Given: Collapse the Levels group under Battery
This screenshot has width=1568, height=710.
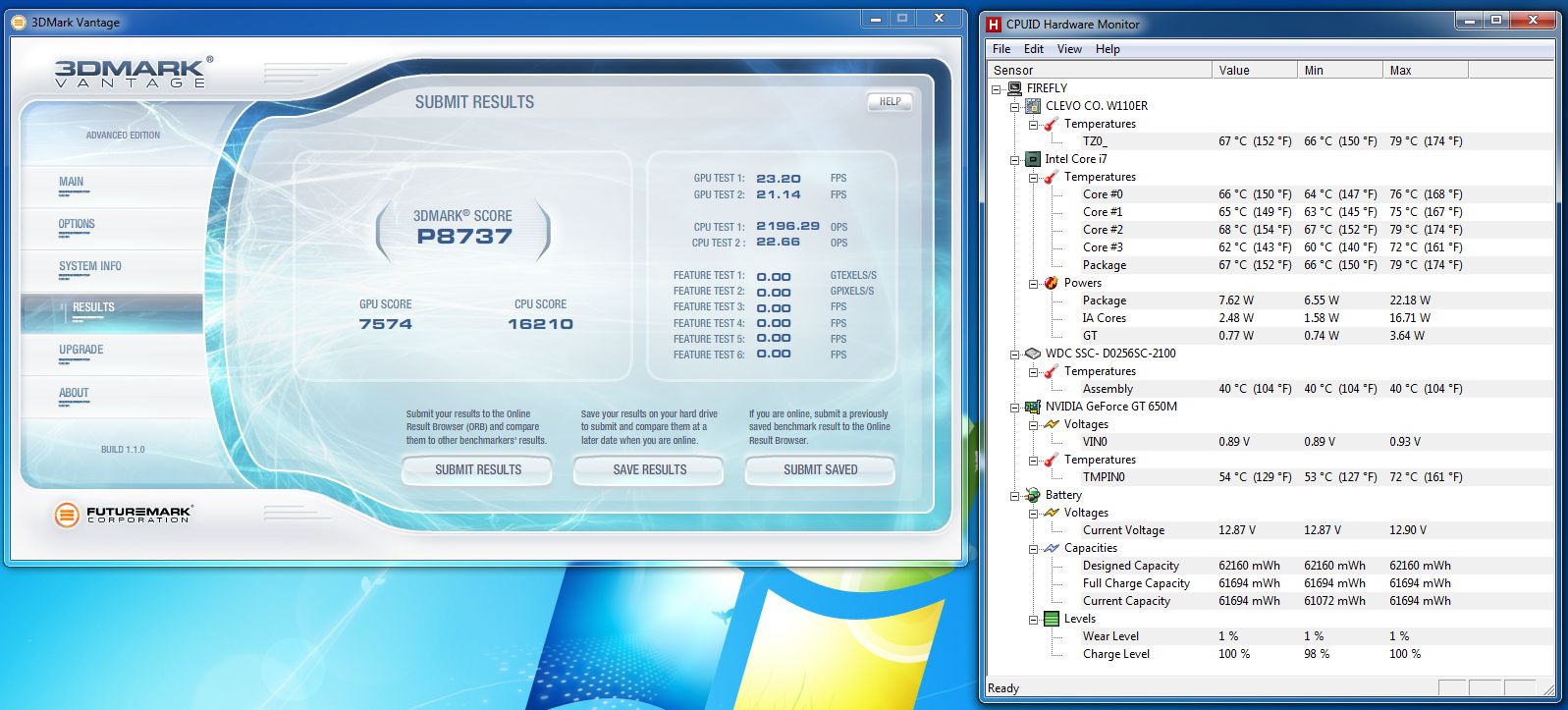Looking at the screenshot, I should tap(1034, 619).
